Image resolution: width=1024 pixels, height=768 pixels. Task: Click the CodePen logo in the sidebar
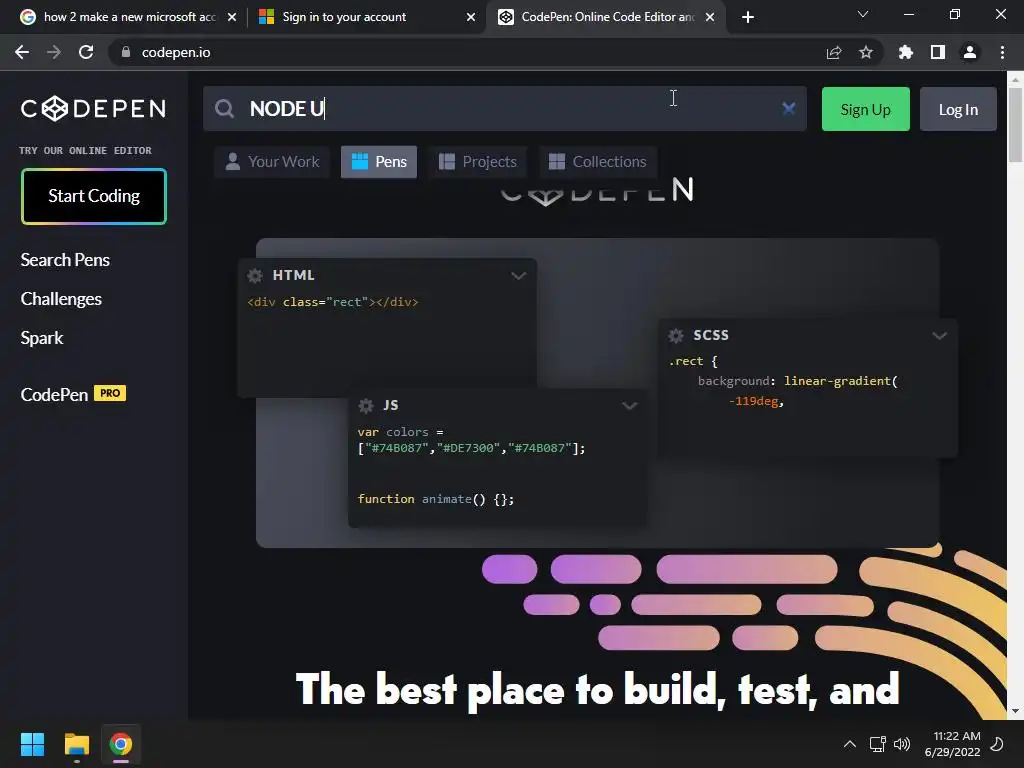click(93, 108)
